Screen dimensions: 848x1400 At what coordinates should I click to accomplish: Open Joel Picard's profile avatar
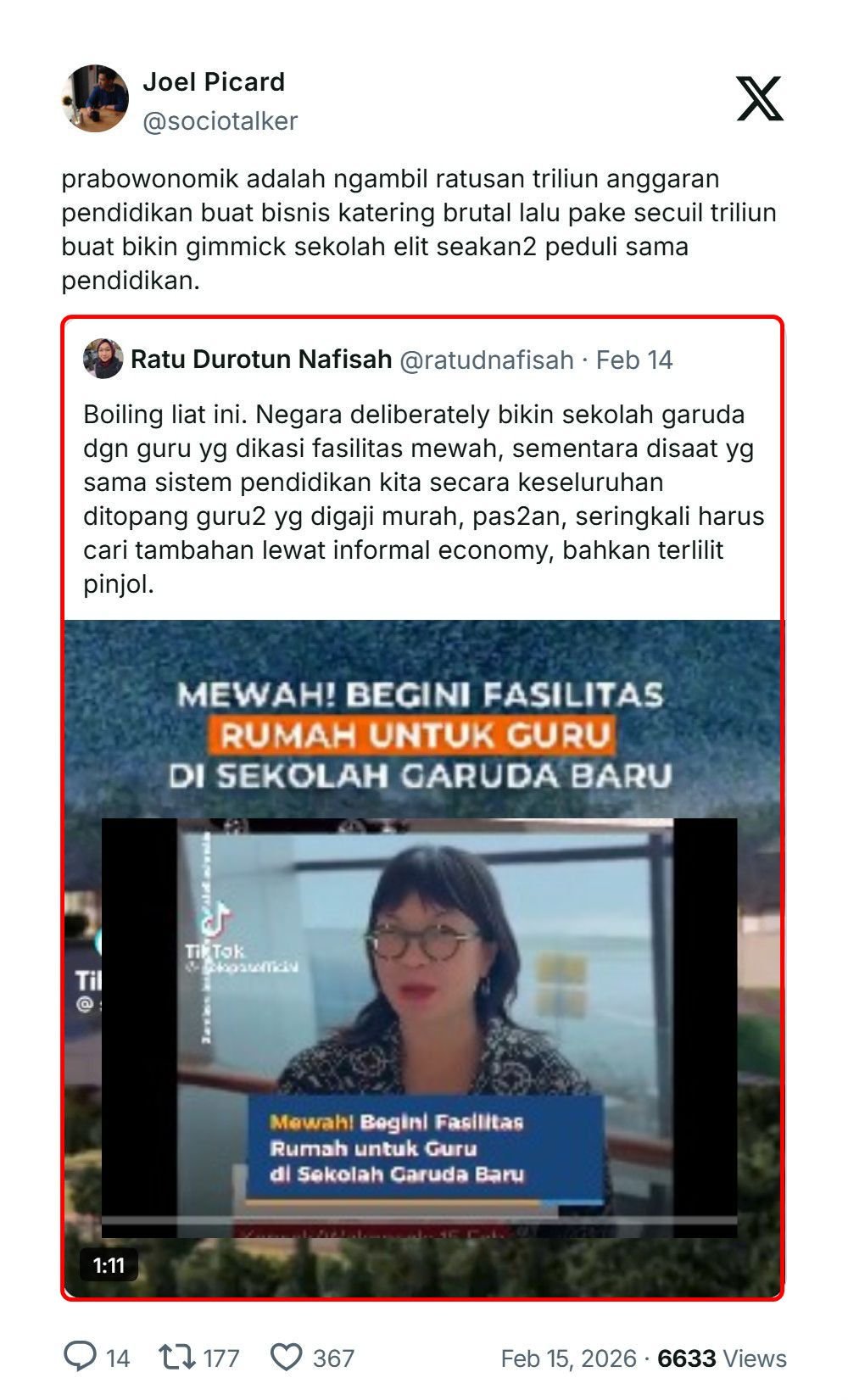(95, 98)
